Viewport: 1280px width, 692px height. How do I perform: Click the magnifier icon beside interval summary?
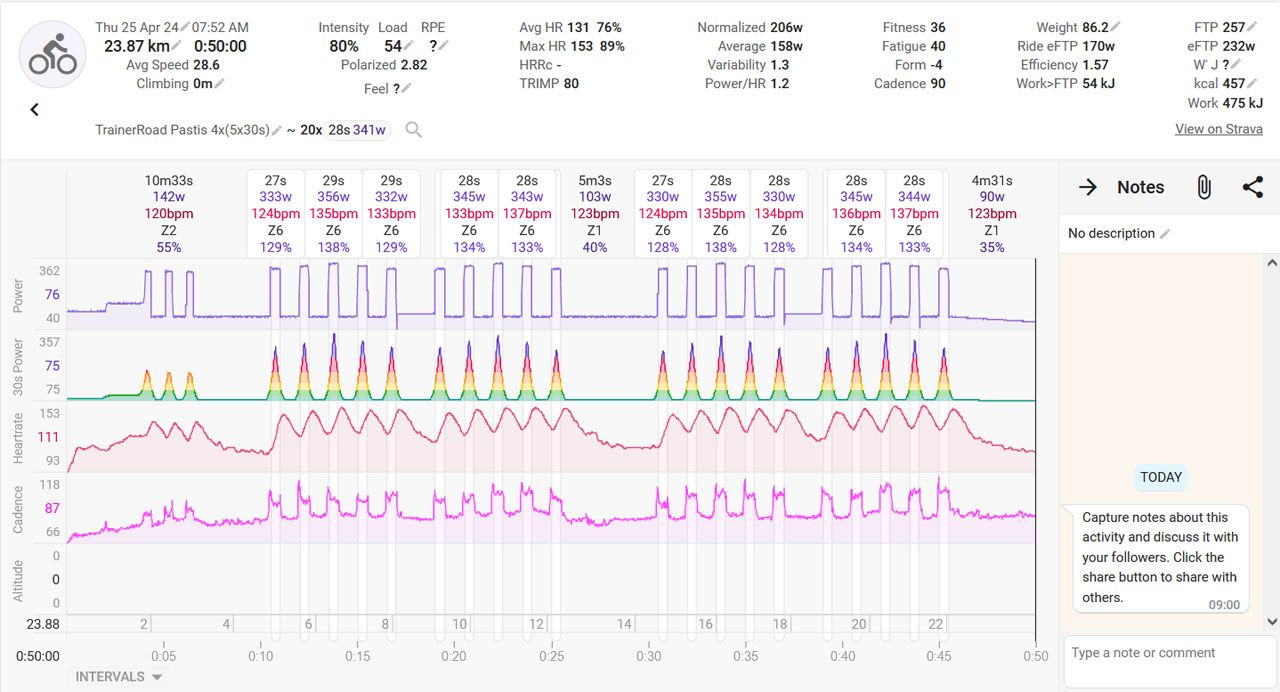[413, 130]
